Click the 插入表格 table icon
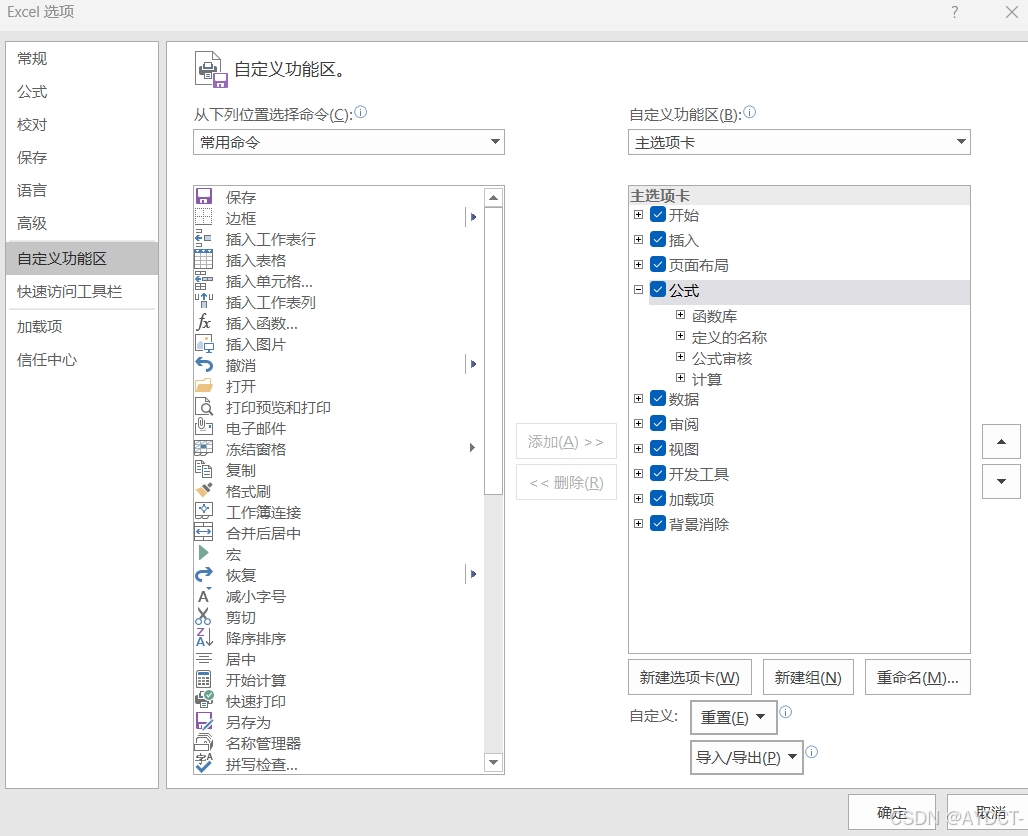 (204, 259)
